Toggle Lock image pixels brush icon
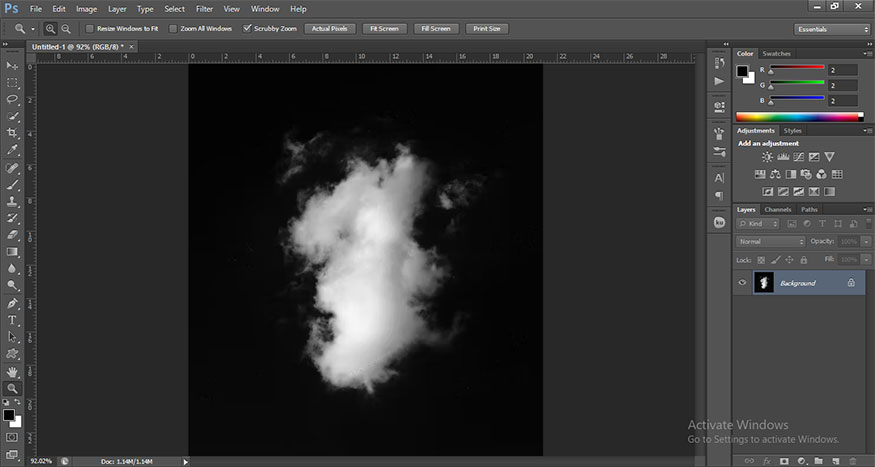This screenshot has width=875, height=467. pyautogui.click(x=775, y=260)
